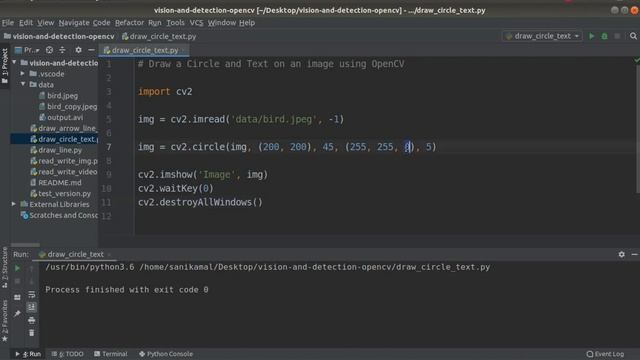Clear console with trash icon
This screenshot has width=640, height=360.
point(31,333)
